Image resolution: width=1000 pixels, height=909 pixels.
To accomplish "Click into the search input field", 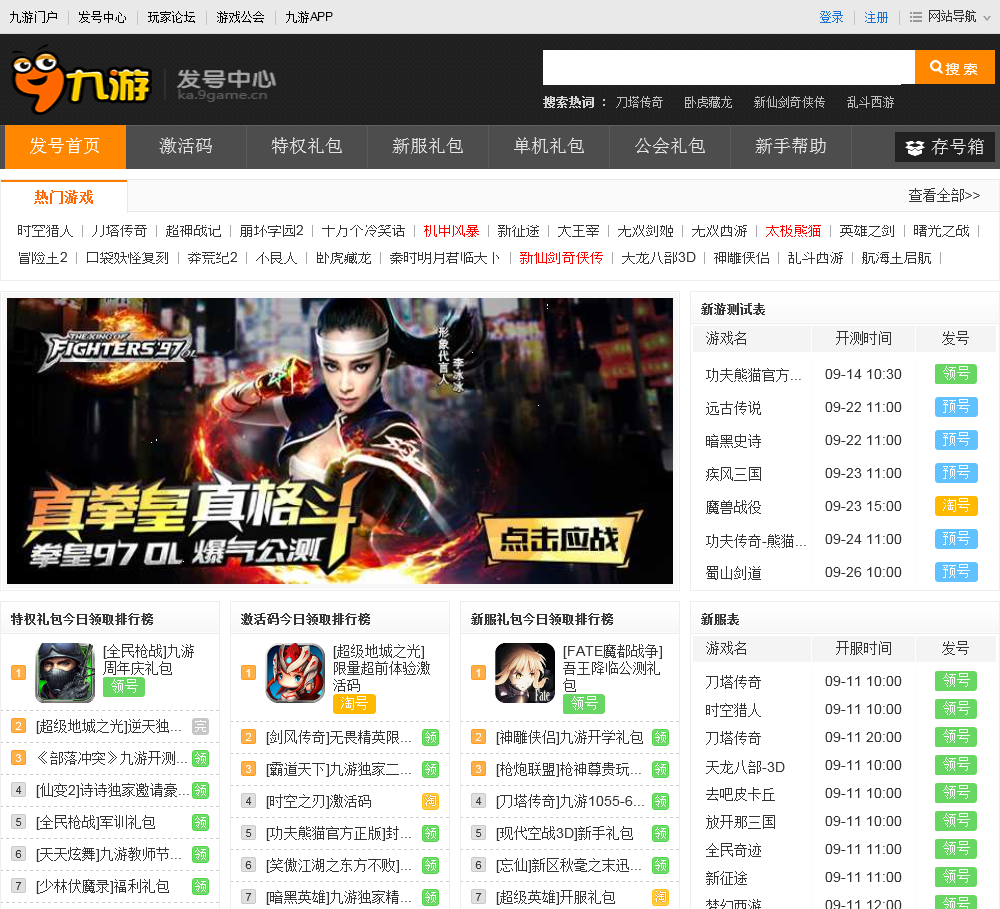I will tap(728, 68).
